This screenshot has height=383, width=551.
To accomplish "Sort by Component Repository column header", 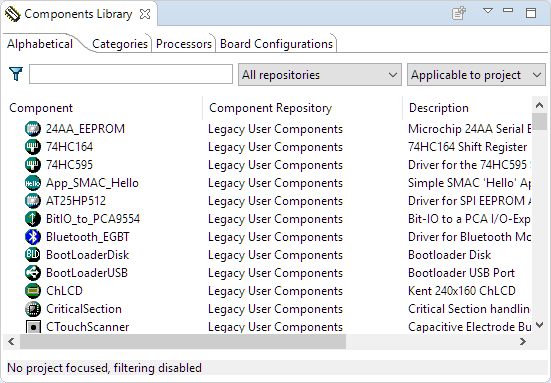I will click(302, 108).
